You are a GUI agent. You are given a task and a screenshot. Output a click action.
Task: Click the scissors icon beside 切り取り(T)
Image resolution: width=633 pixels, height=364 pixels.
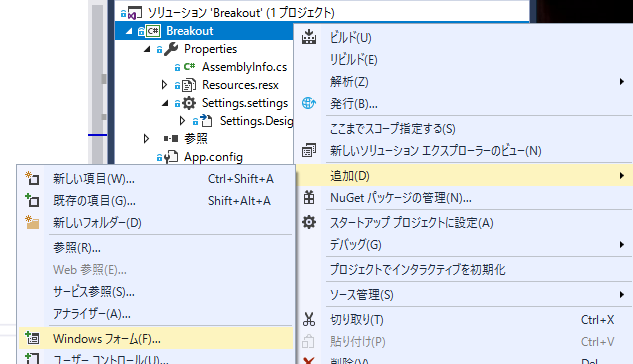309,319
